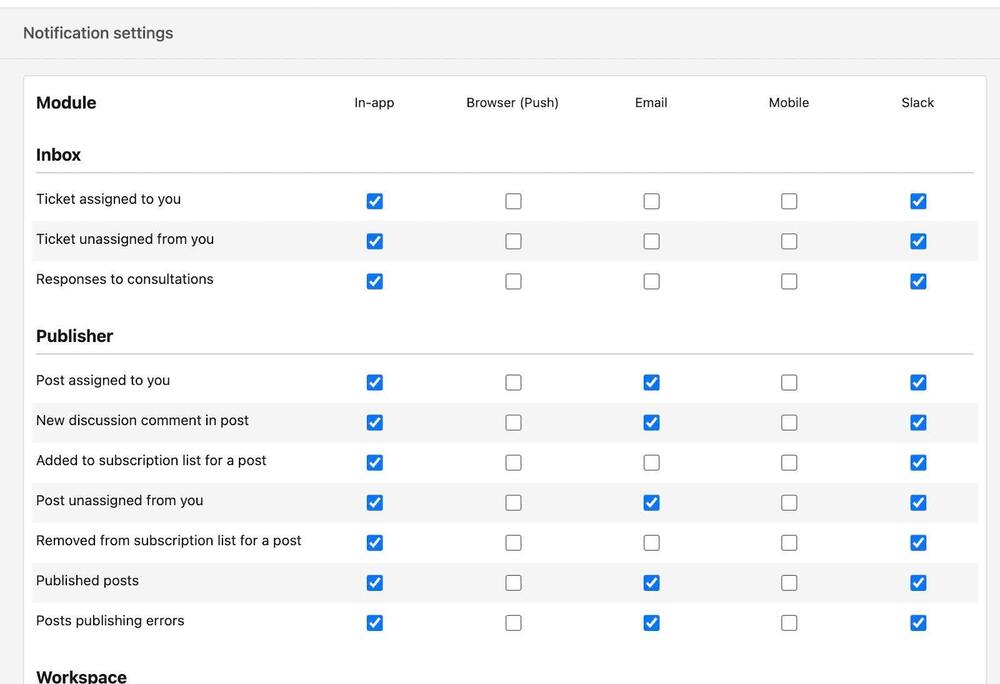The image size is (1000, 684).
Task: Enable Email for Removed from subscription list
Action: (651, 543)
